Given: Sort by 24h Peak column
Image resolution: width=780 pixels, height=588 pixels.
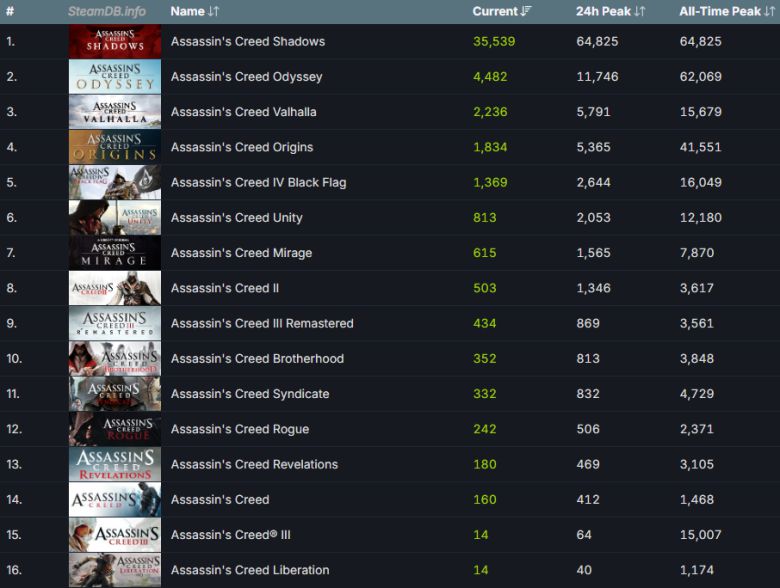Looking at the screenshot, I should [610, 11].
